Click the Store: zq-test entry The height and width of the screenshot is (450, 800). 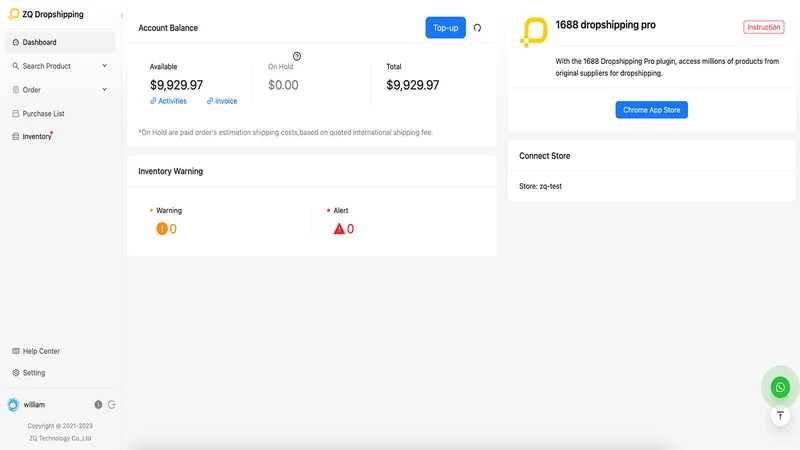540,186
